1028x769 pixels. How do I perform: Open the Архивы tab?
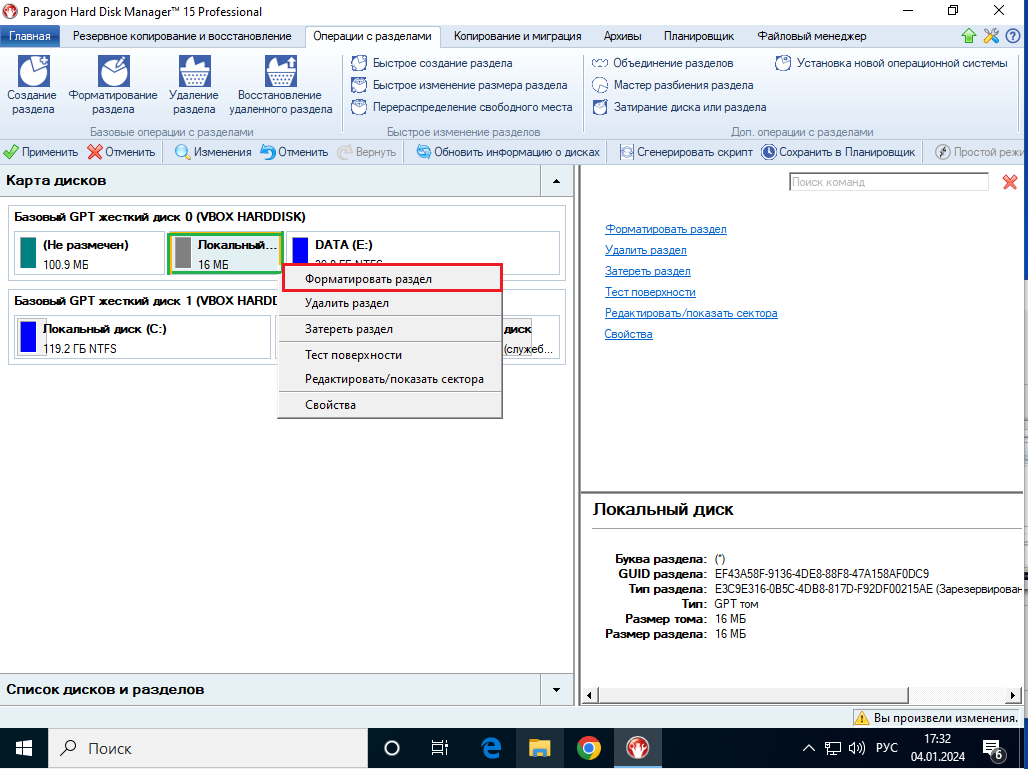[x=622, y=36]
